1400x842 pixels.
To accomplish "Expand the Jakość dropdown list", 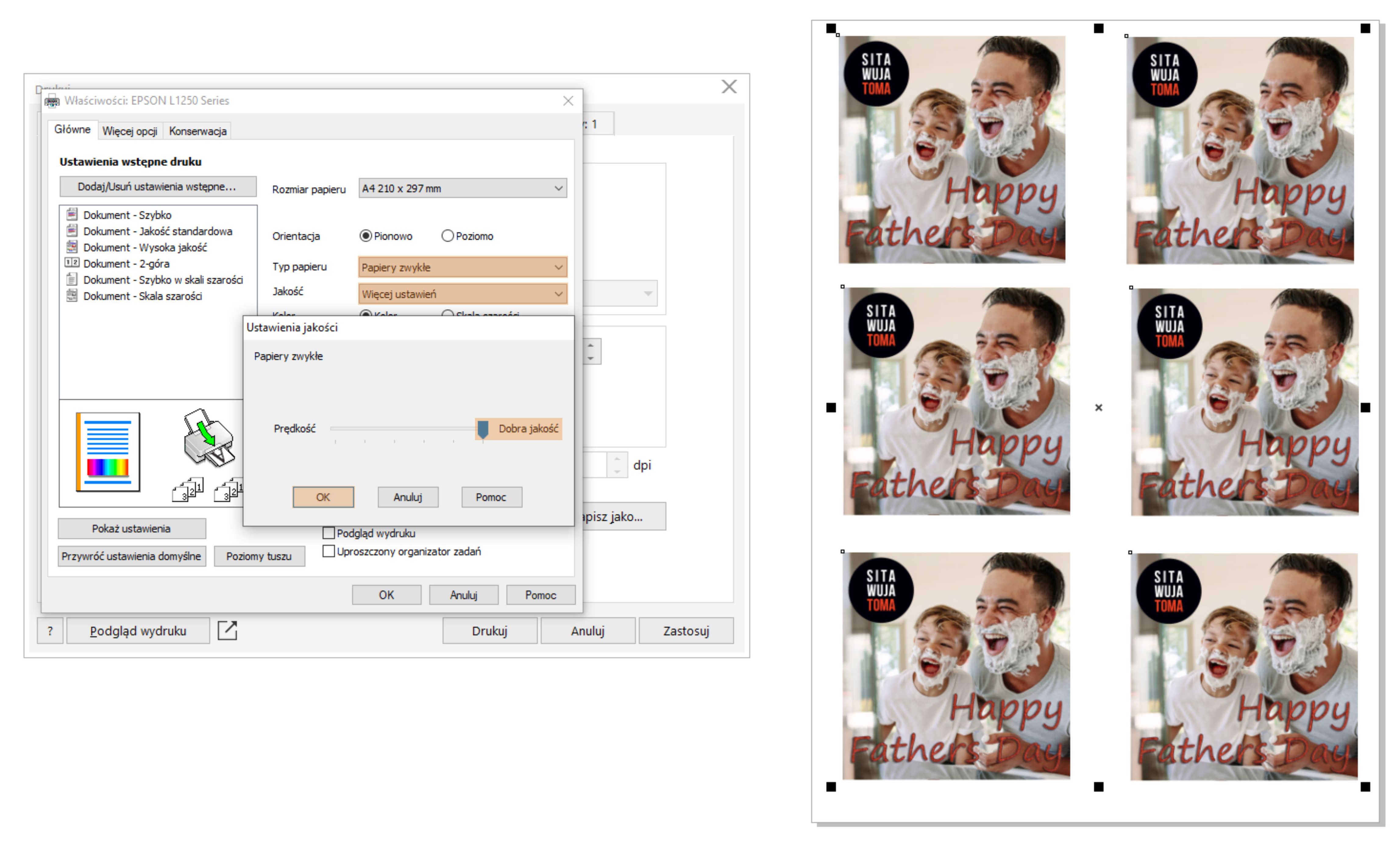I will 462,294.
